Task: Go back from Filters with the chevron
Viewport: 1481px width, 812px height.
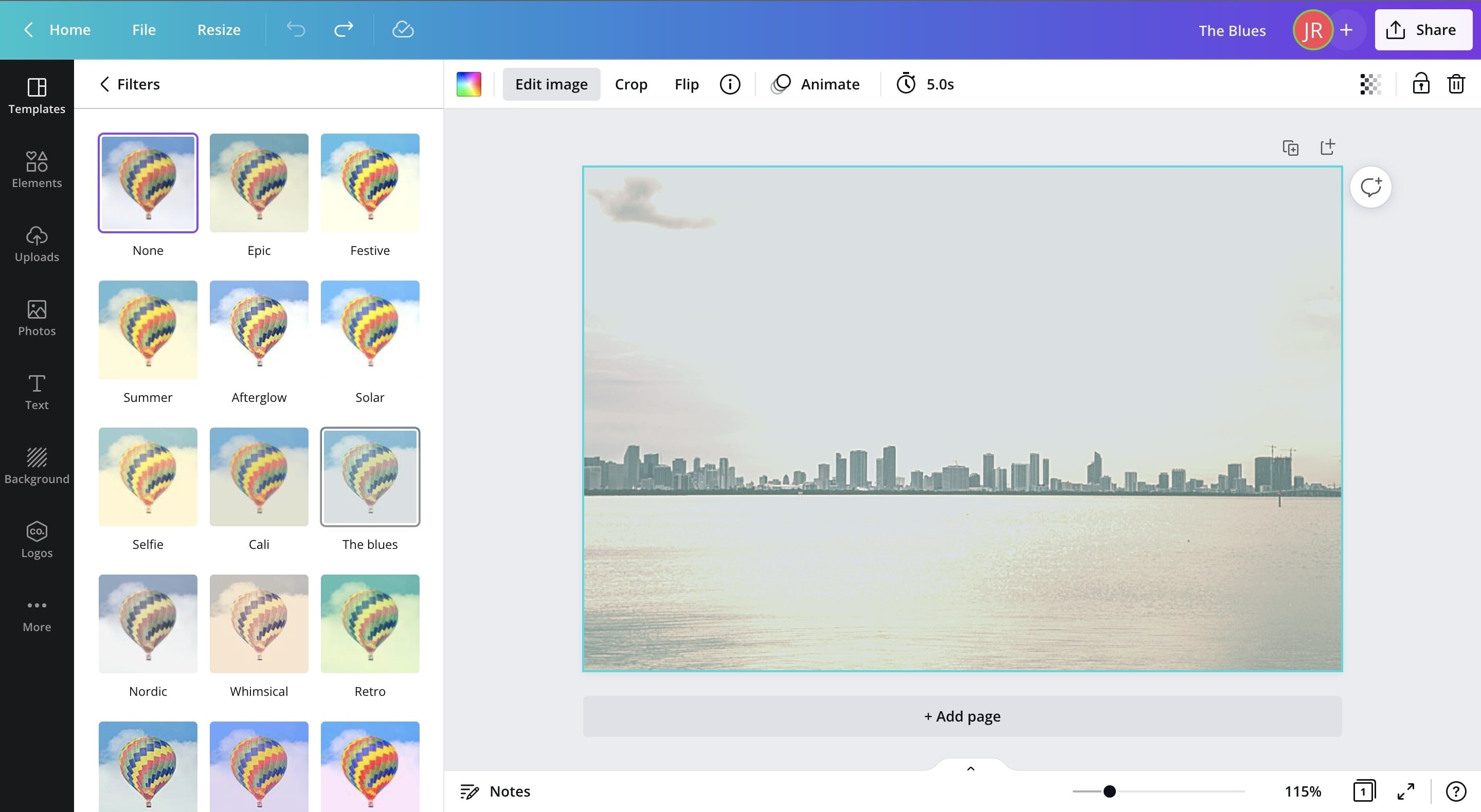Action: tap(104, 84)
